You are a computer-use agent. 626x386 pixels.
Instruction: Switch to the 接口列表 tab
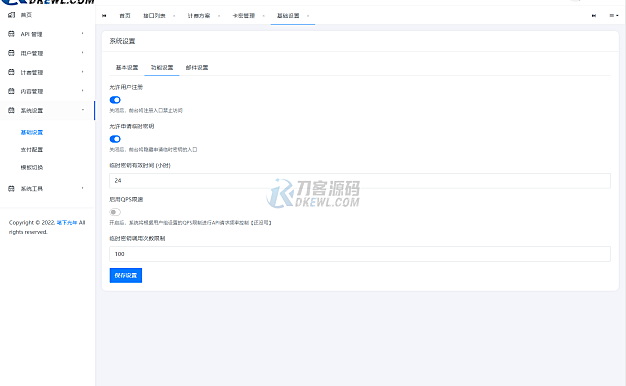(x=154, y=16)
